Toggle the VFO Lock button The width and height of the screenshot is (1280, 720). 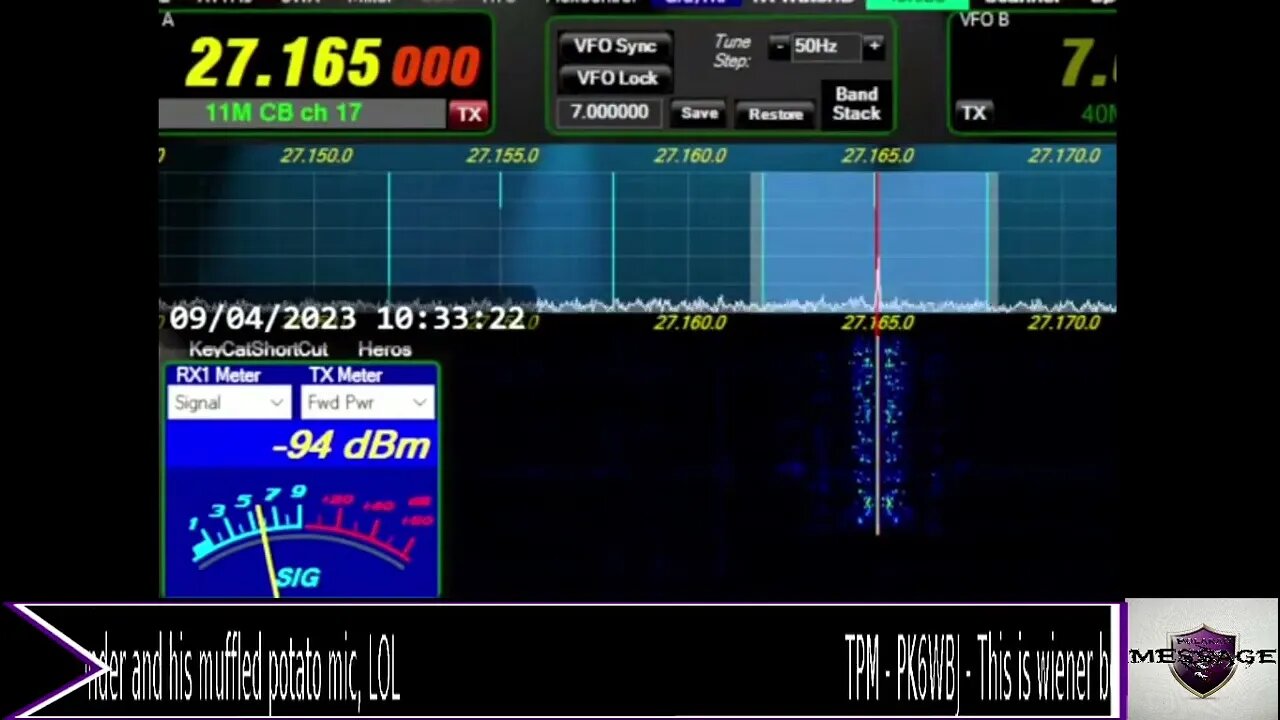click(x=615, y=78)
